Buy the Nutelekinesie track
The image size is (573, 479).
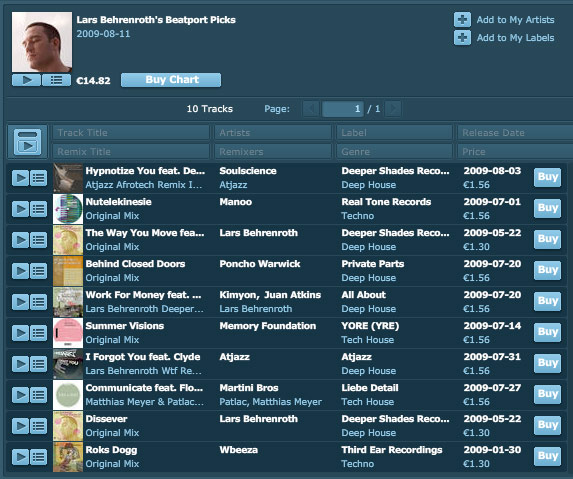pos(547,209)
